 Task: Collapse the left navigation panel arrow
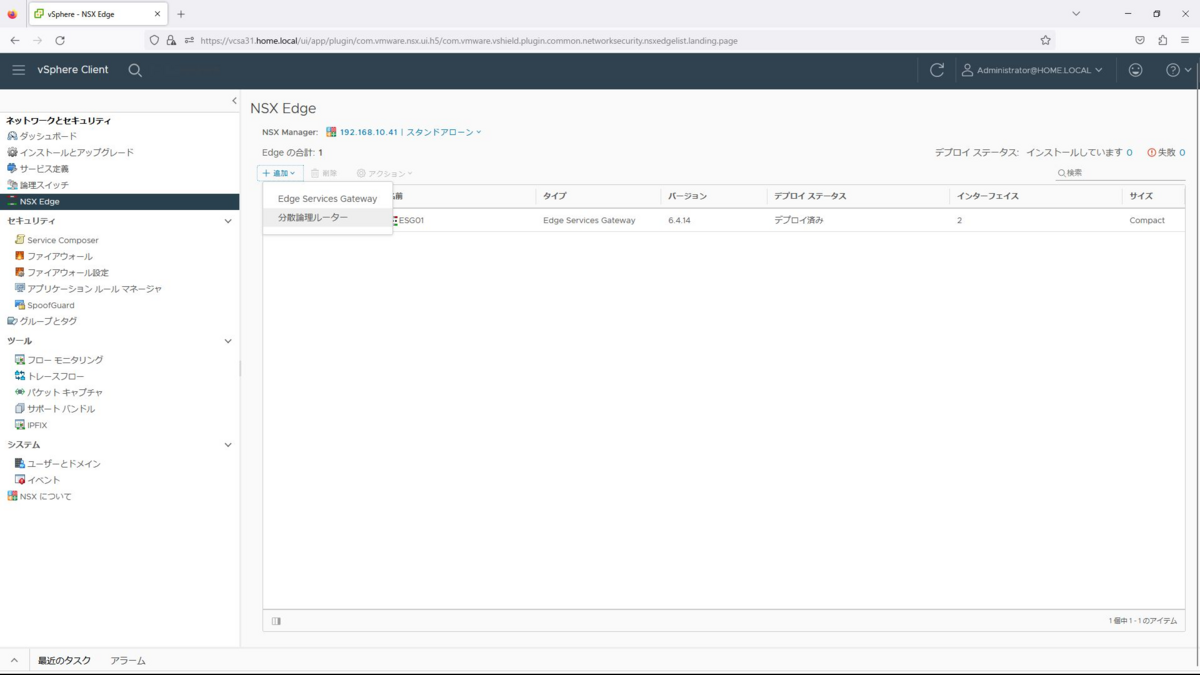click(x=234, y=101)
